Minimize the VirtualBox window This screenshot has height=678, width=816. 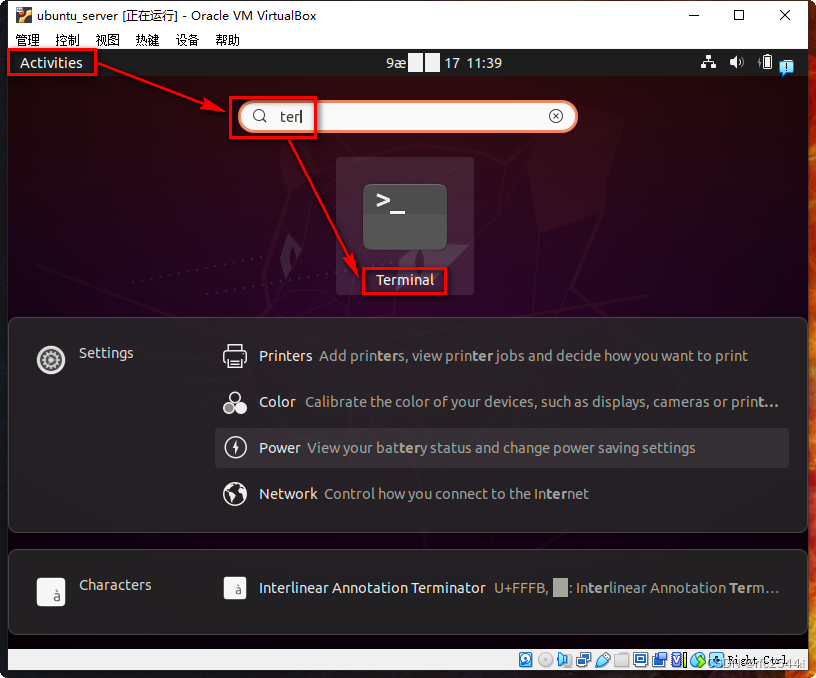[x=694, y=15]
